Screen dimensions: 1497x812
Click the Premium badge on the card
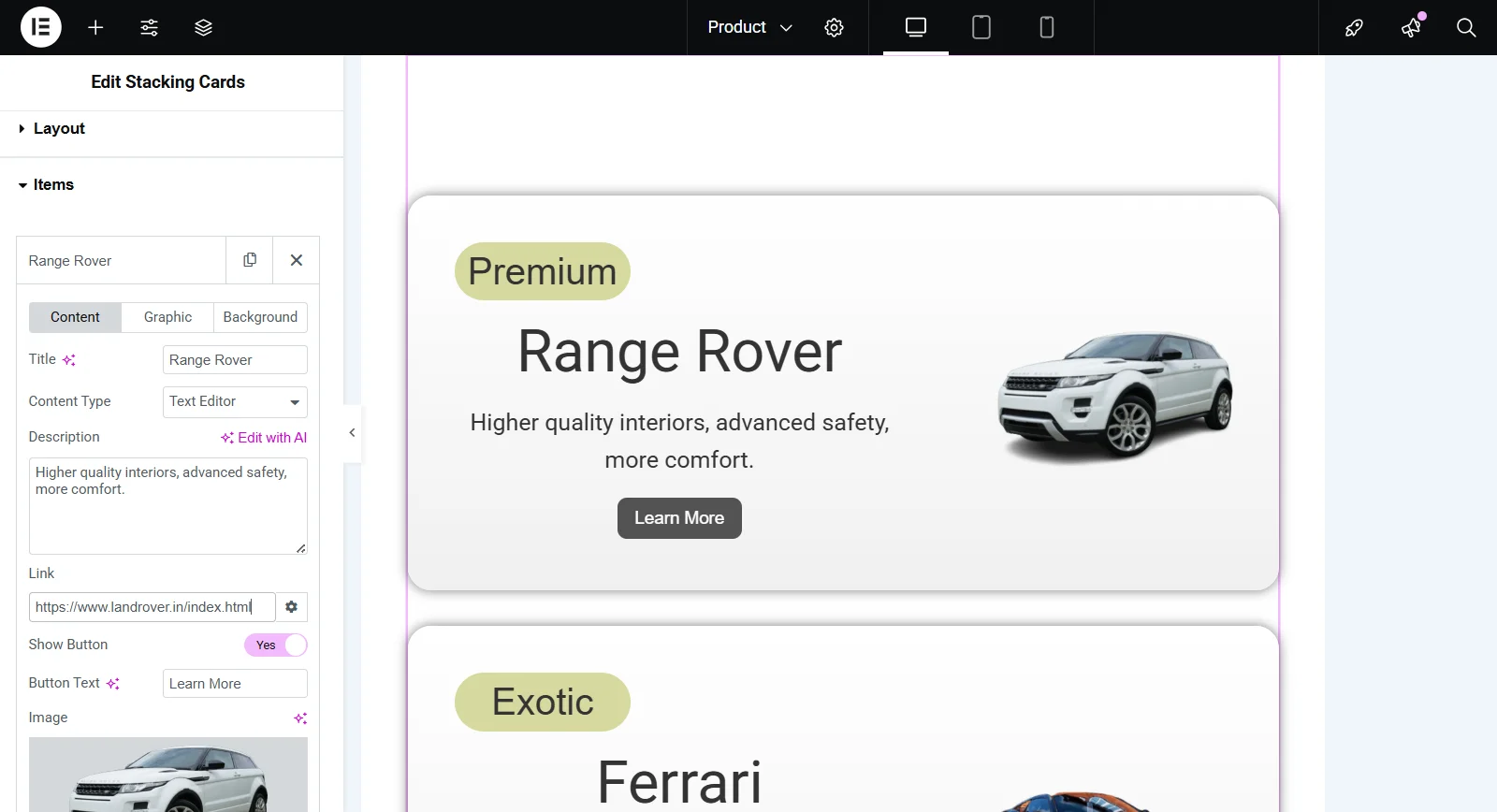coord(543,271)
